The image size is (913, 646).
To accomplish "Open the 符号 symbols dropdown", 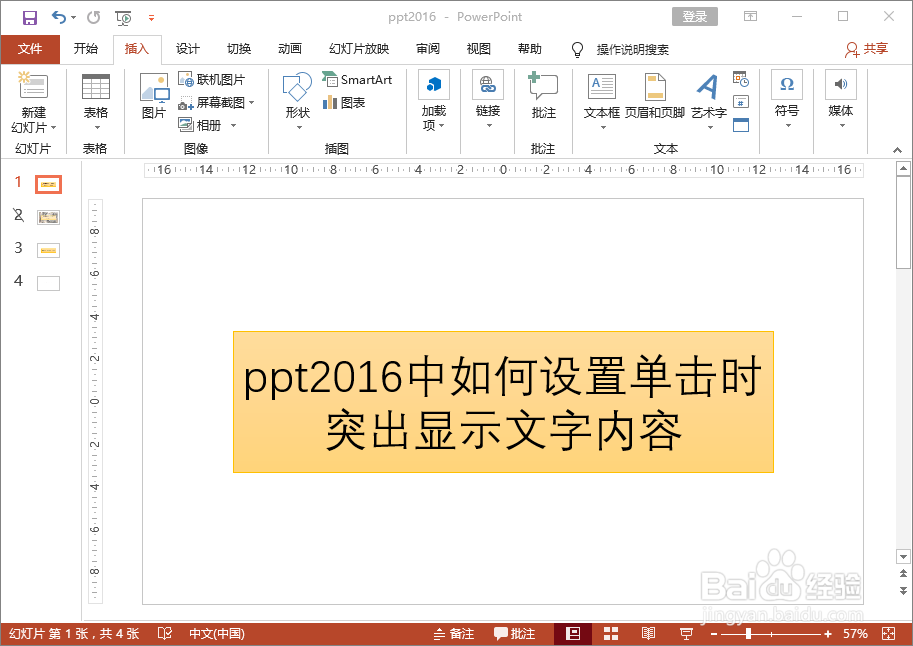I will [x=787, y=100].
